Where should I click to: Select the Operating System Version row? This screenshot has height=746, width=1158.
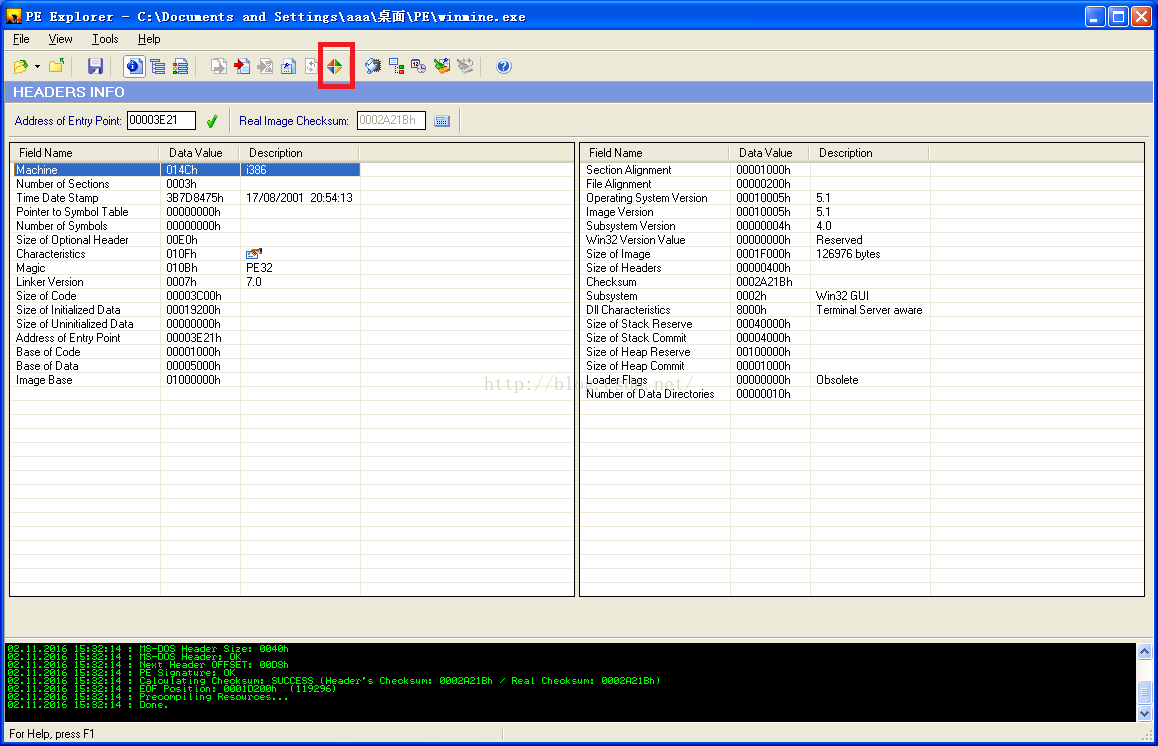pyautogui.click(x=756, y=198)
